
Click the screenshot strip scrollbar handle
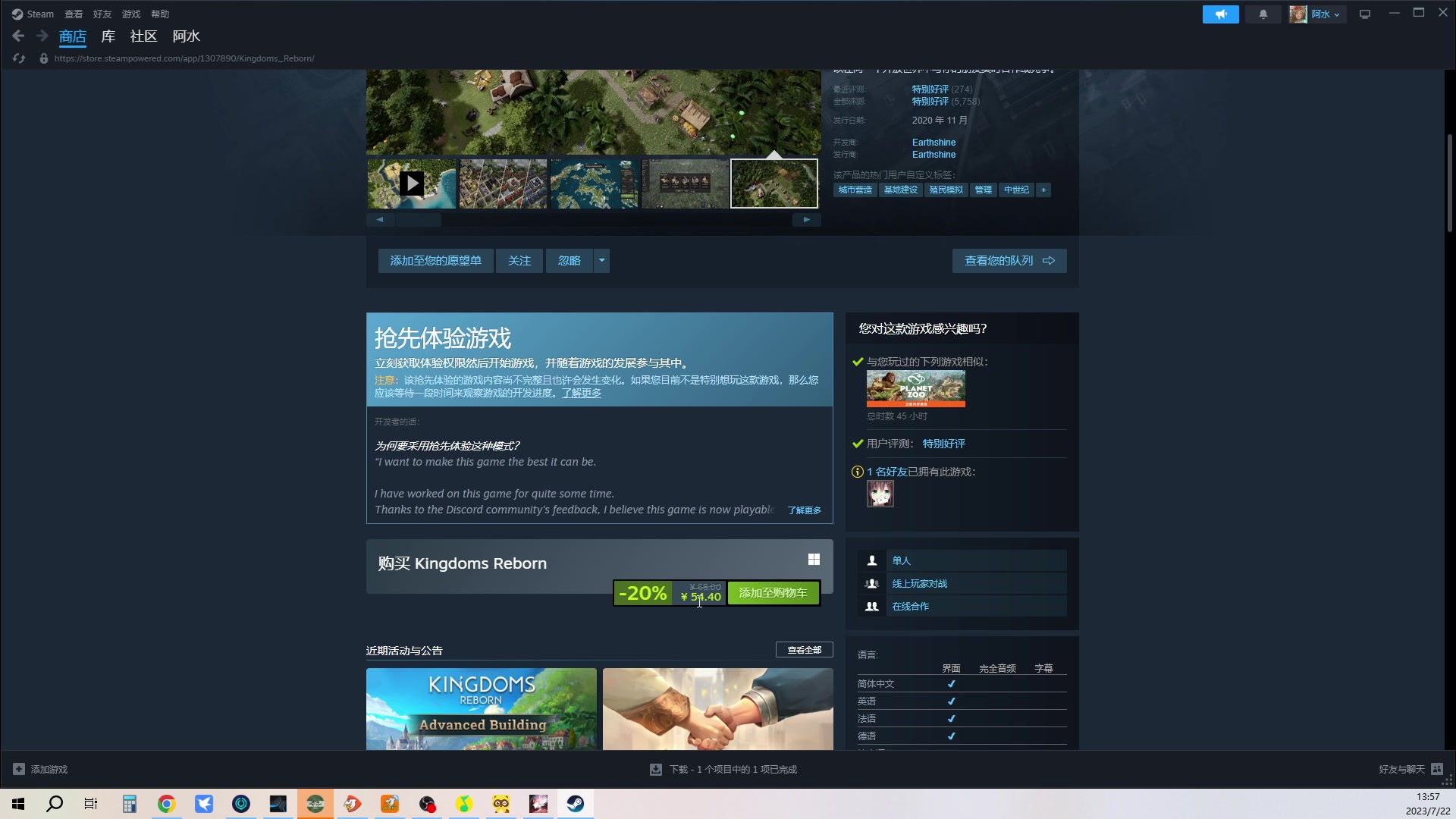click(419, 220)
